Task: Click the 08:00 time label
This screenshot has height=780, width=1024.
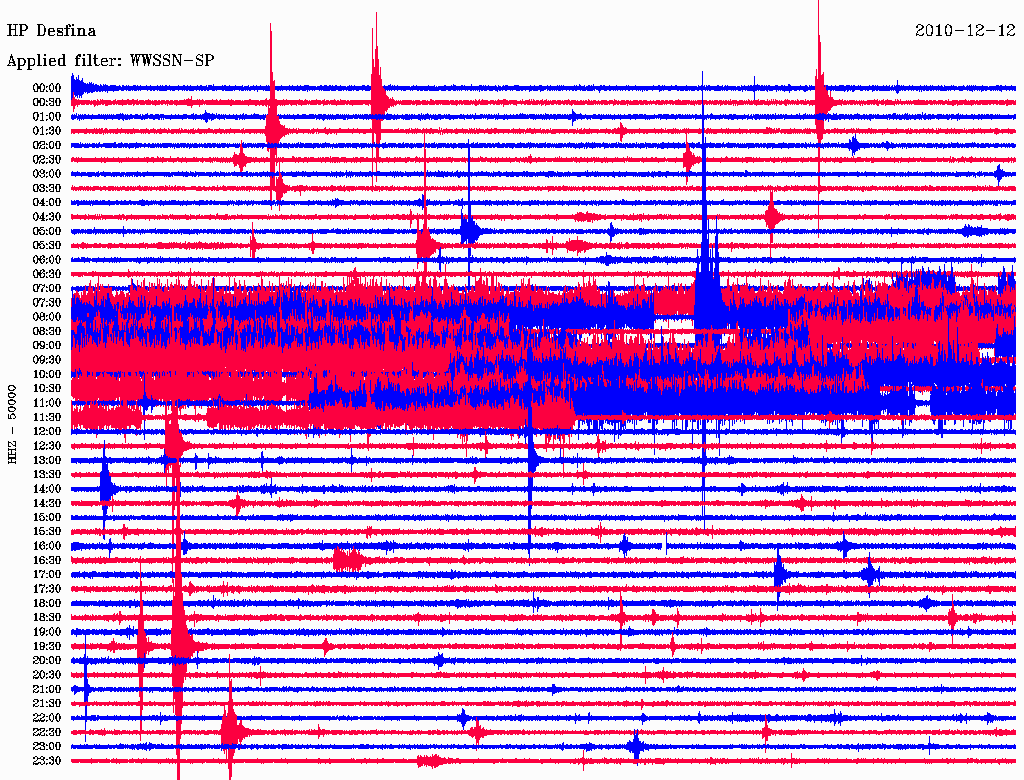Action: [47, 317]
